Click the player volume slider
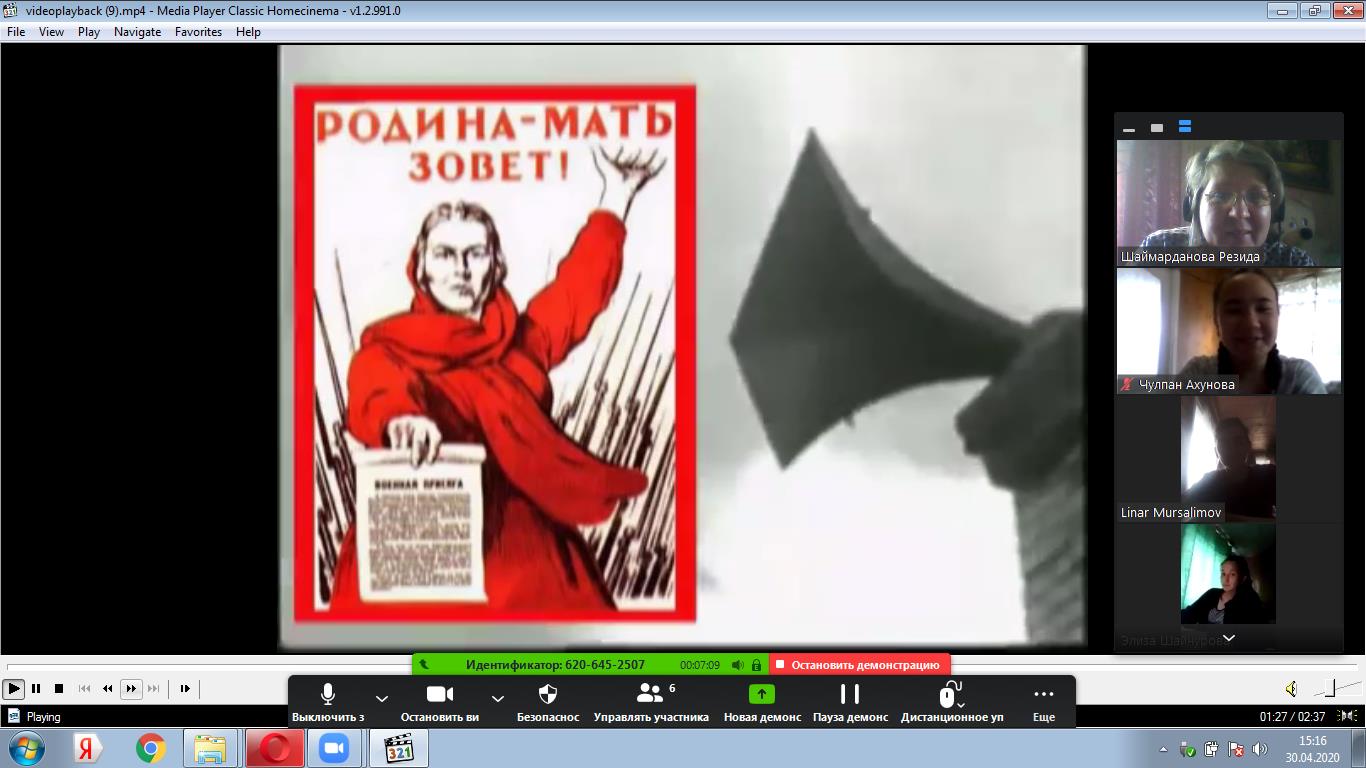The height and width of the screenshot is (768, 1366). tap(1335, 688)
